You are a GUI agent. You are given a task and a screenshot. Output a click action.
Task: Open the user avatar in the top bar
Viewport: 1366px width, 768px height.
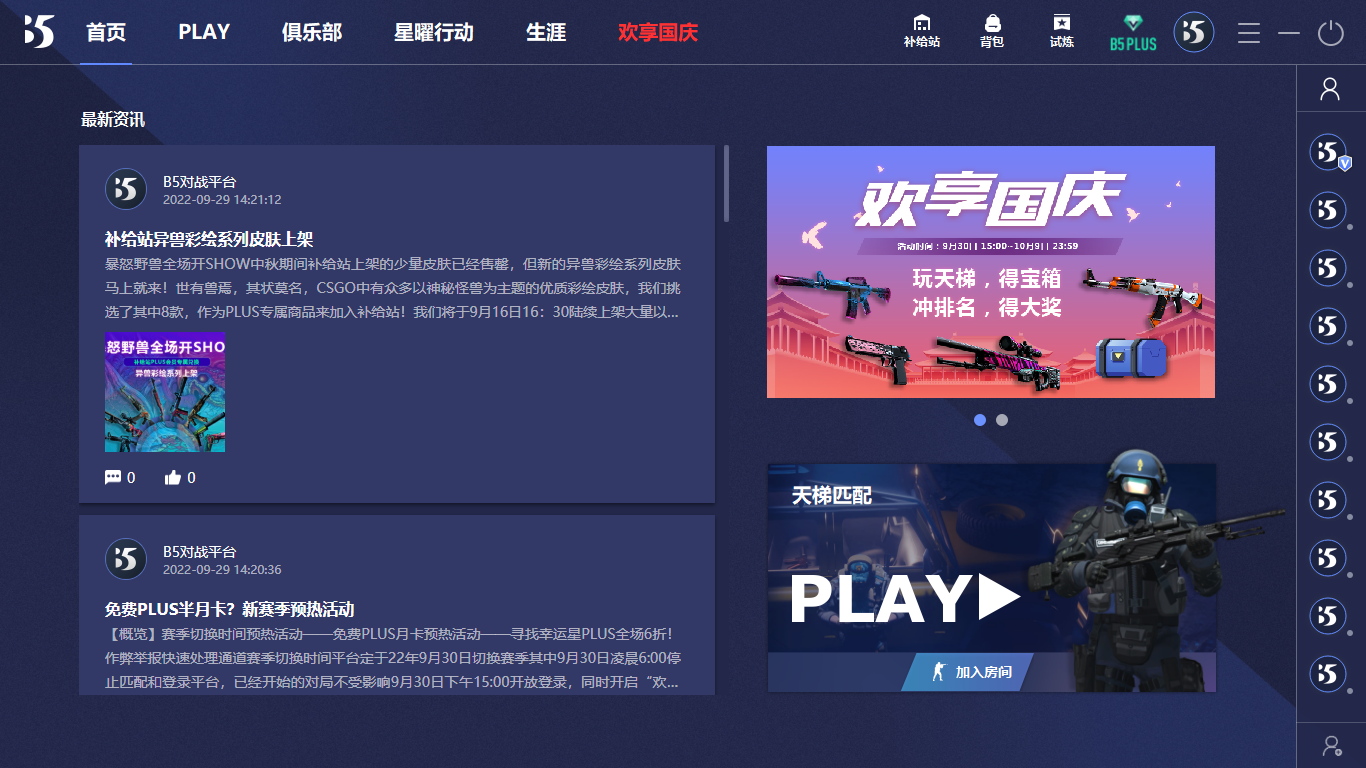click(1193, 32)
